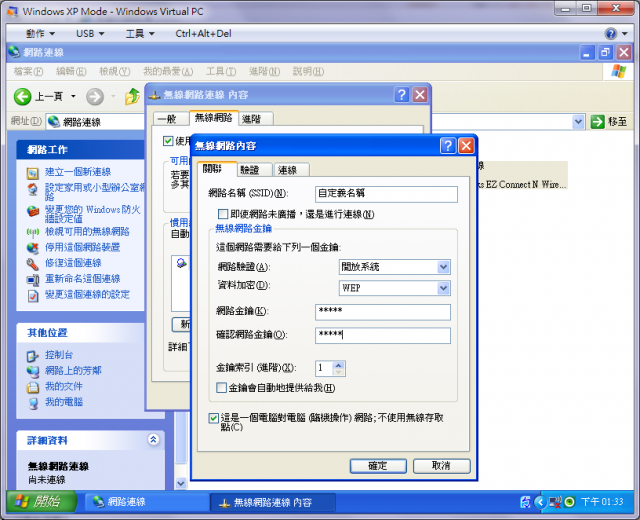Screen dimensions: 640x520
Task: Click the green circular tray icon
Action: [569, 502]
